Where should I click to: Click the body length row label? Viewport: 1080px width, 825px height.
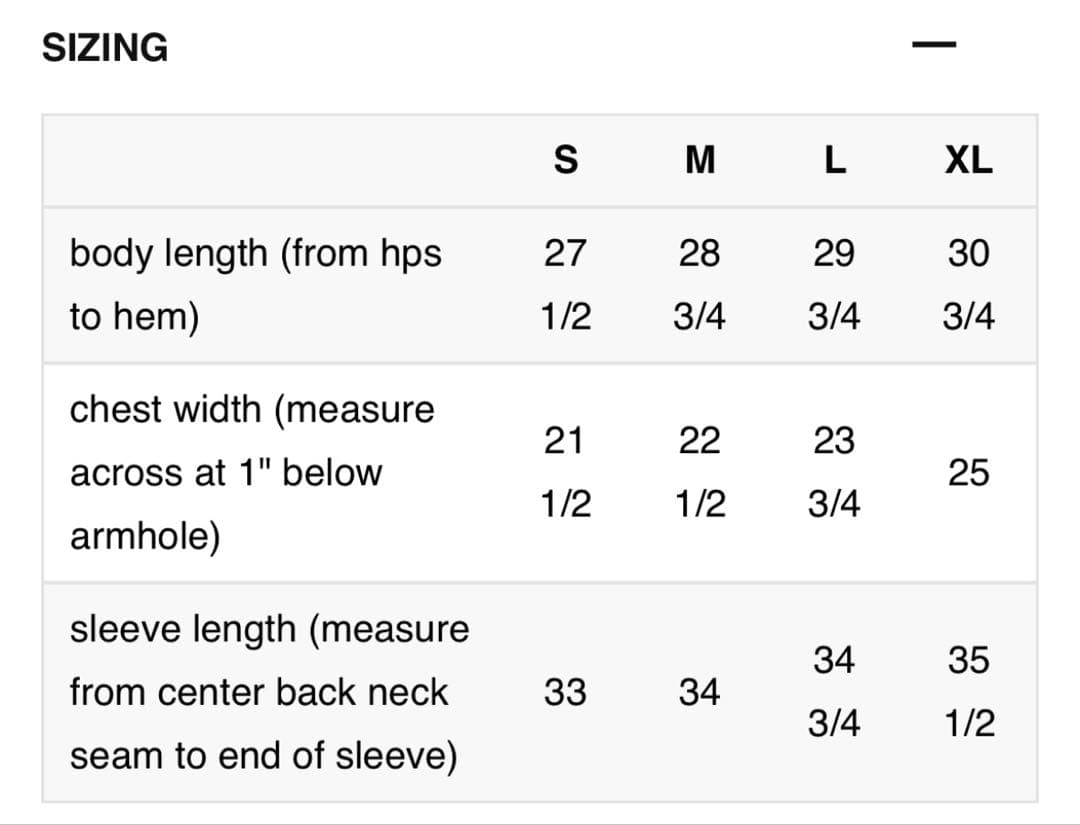click(255, 285)
